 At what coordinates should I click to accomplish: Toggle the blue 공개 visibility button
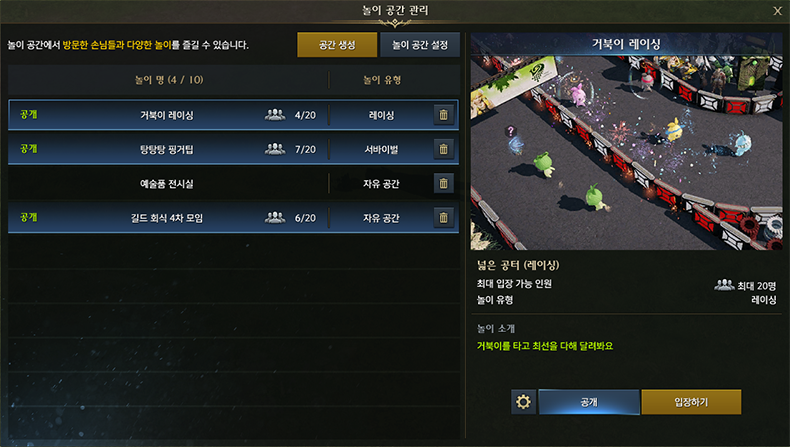(x=589, y=402)
